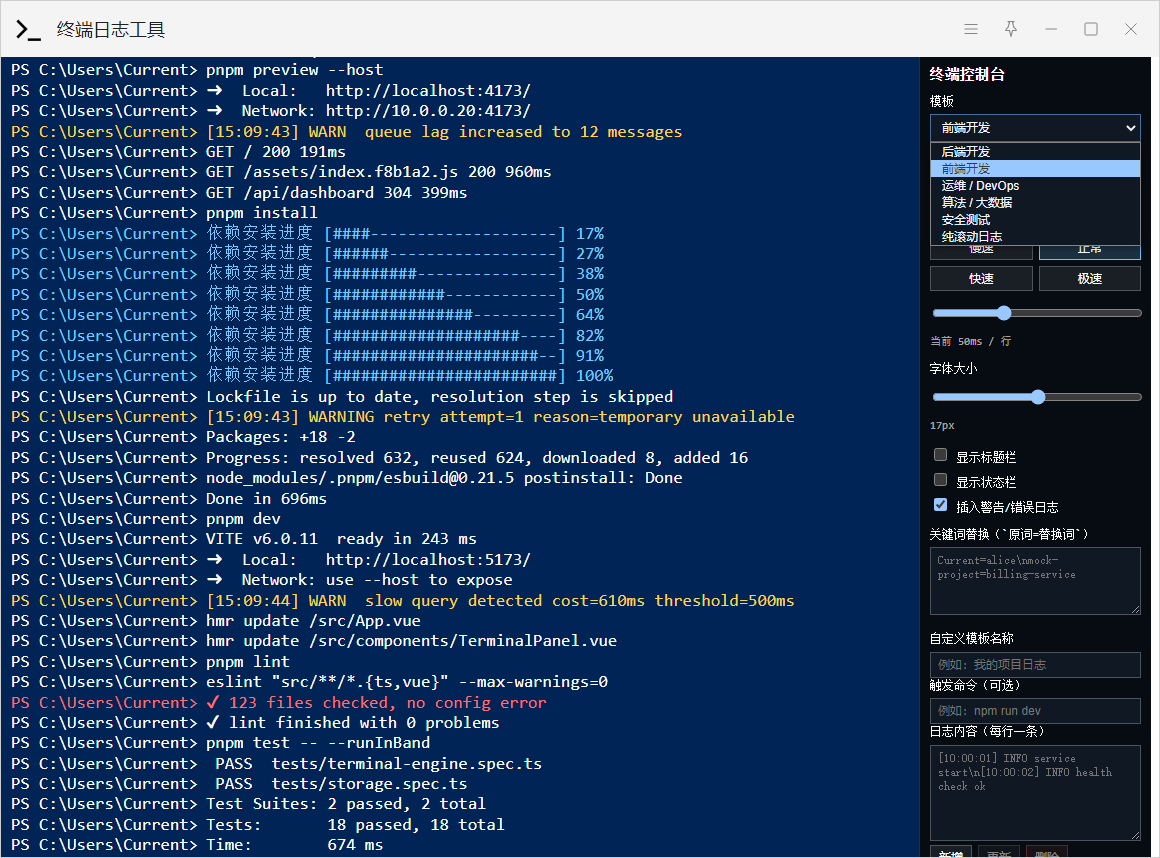Focus the 触发命令 input field
The image size is (1160, 858).
(x=1035, y=711)
